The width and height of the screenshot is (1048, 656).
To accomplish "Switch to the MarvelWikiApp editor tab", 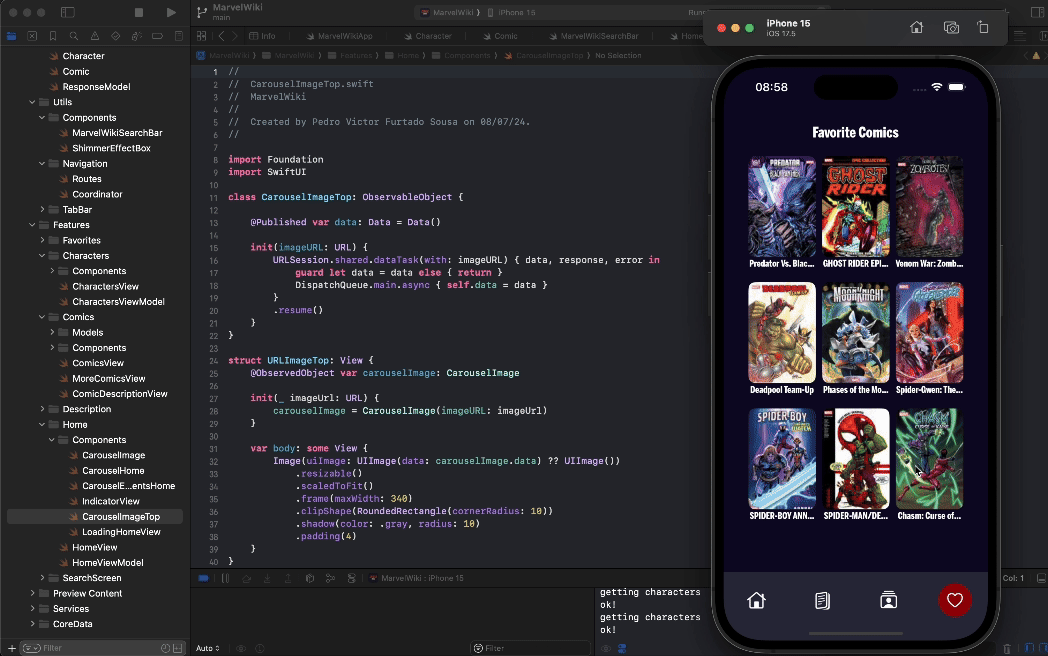I will click(340, 36).
